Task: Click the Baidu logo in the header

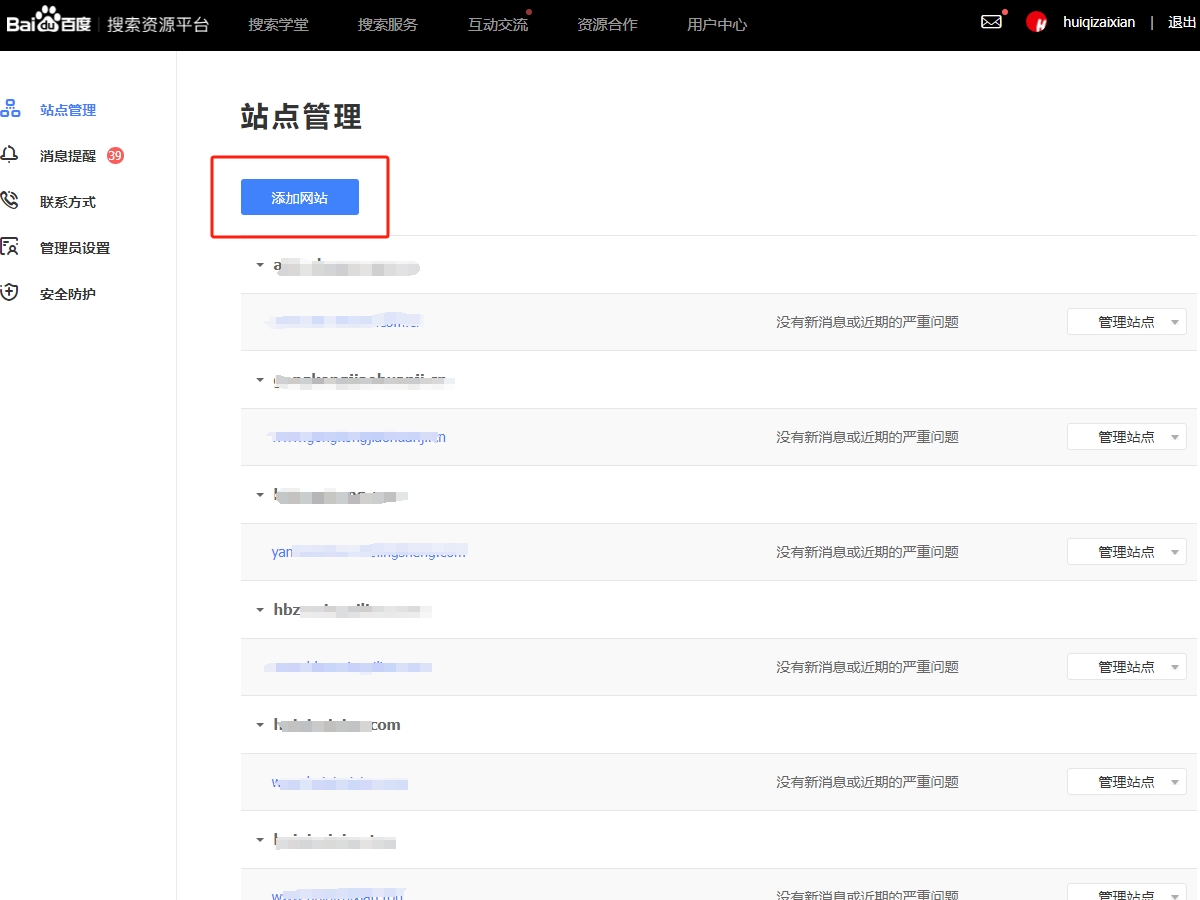Action: [48, 22]
